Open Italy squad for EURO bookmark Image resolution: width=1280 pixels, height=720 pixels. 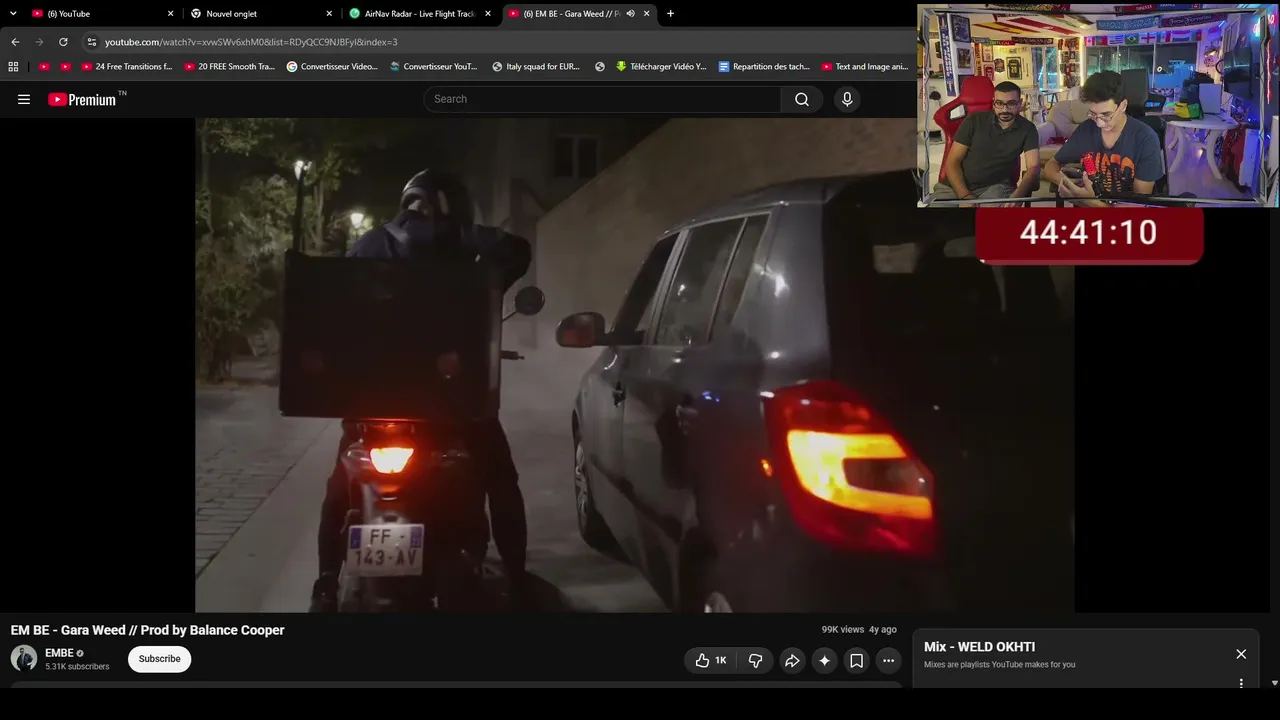point(536,67)
